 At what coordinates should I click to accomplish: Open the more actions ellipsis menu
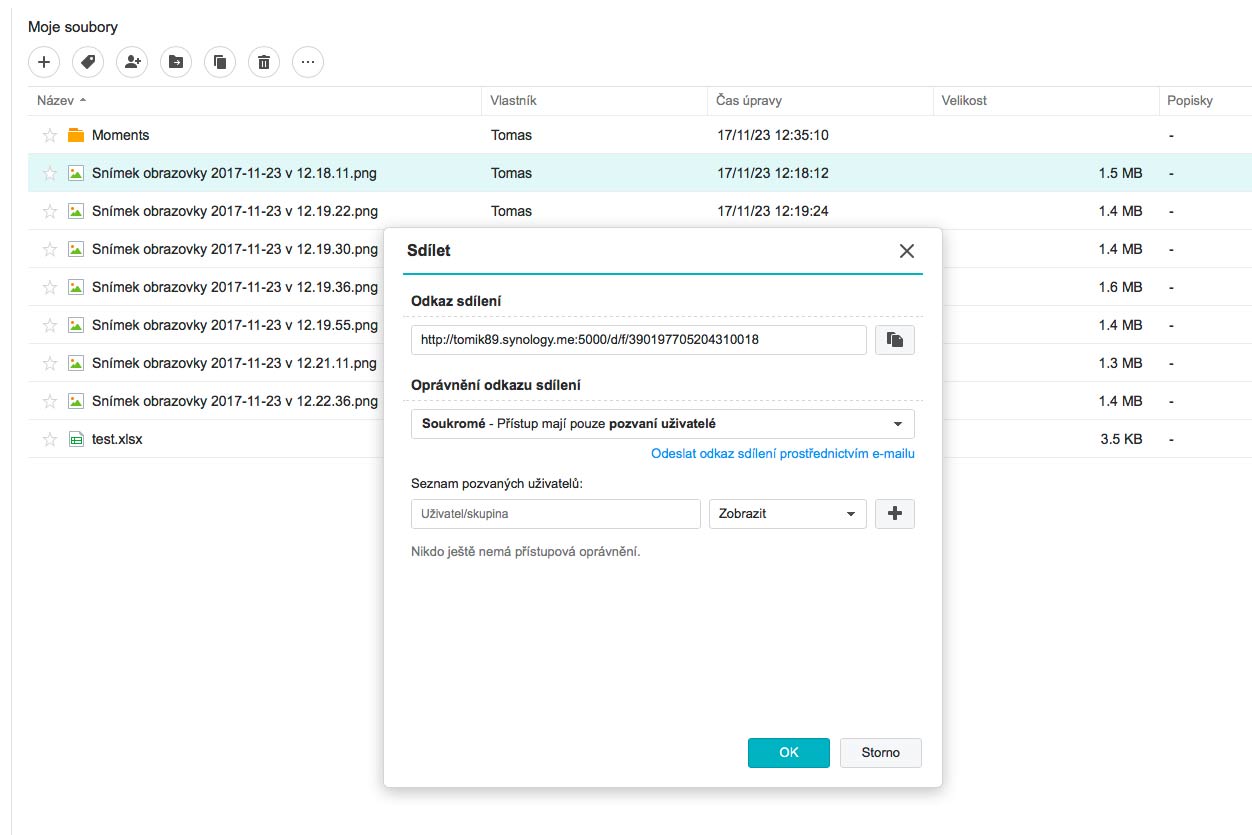(308, 62)
